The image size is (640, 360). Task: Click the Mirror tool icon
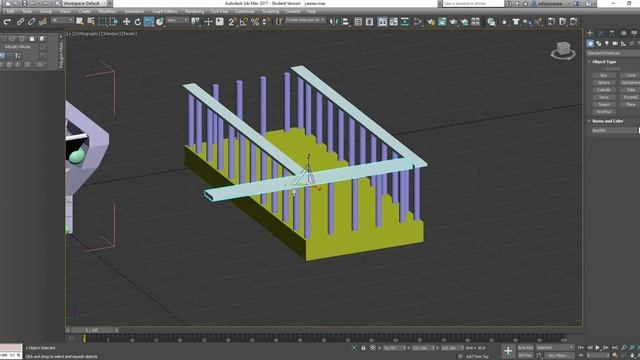[334, 22]
